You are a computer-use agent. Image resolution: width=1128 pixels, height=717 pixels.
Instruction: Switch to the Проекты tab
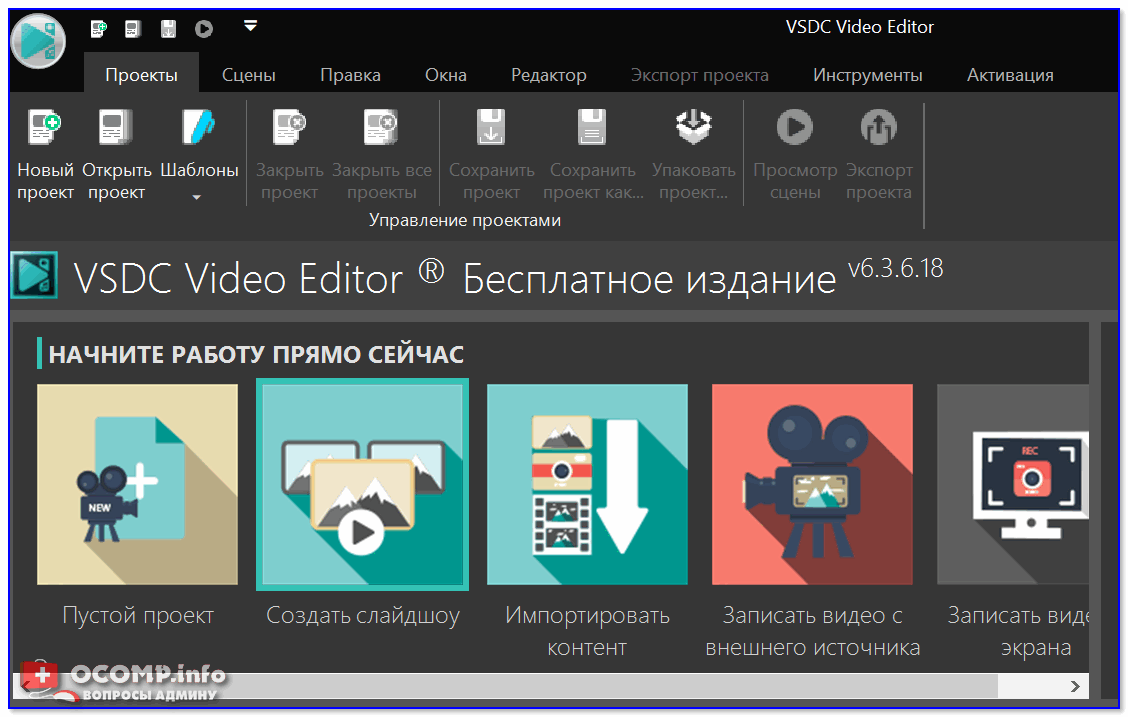point(141,75)
